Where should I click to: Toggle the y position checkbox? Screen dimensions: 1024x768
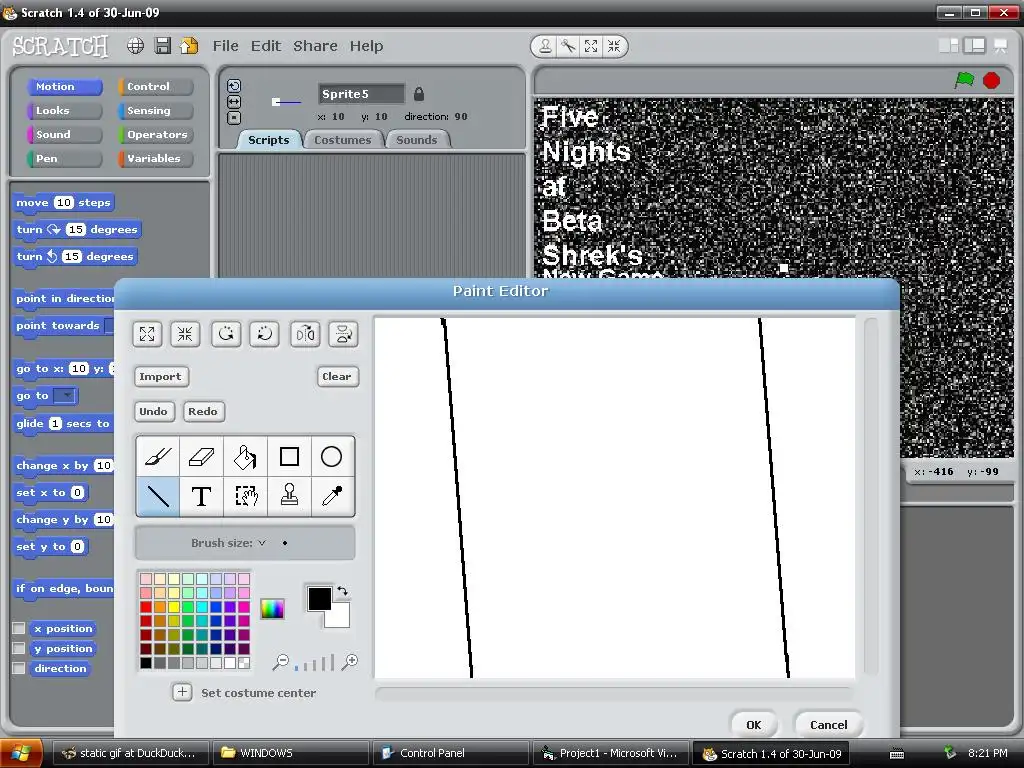coord(19,648)
